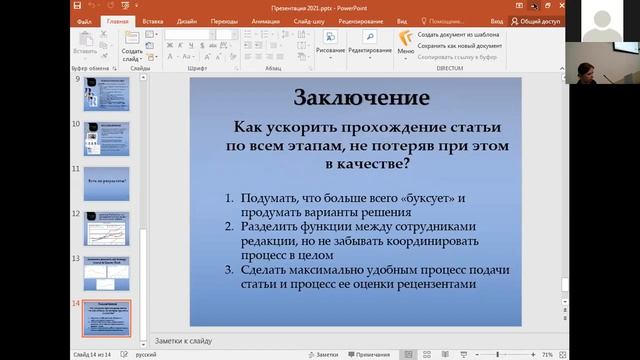Switch to the Вид ribbon tab
Screen dimensions: 640x360
402,21
